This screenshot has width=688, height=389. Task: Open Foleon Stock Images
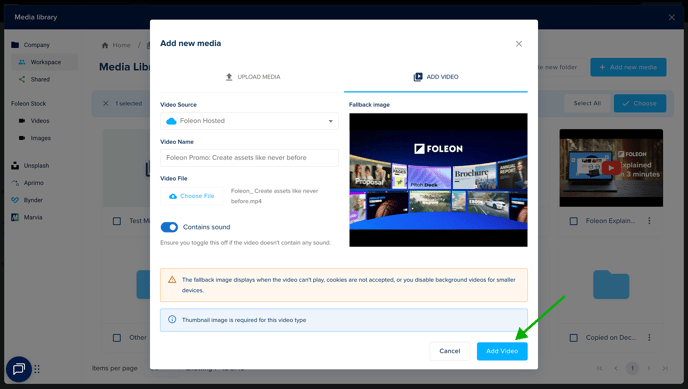[x=35, y=138]
